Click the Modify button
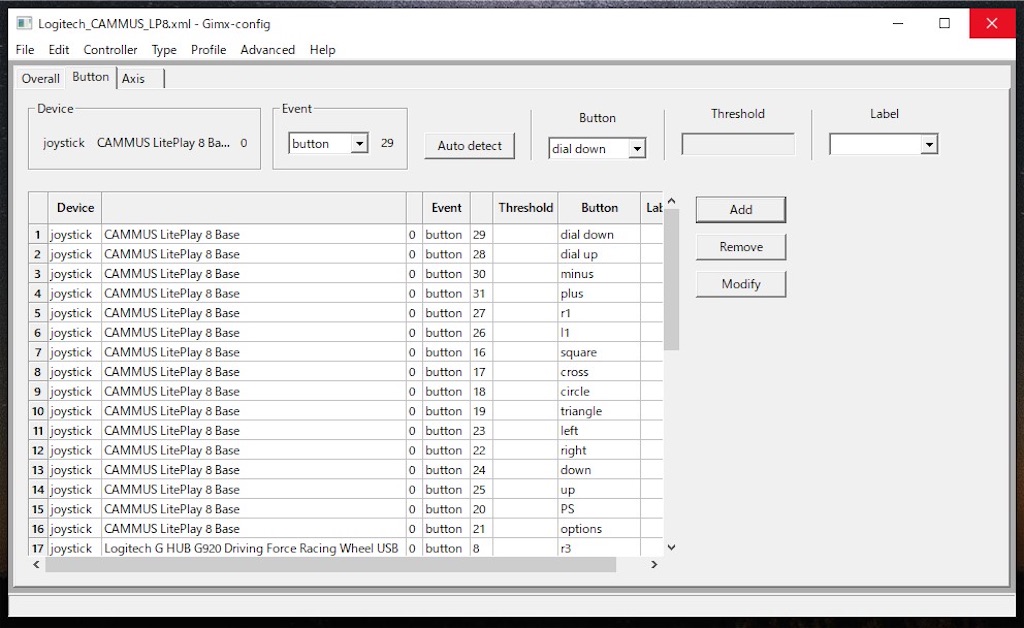 point(741,284)
